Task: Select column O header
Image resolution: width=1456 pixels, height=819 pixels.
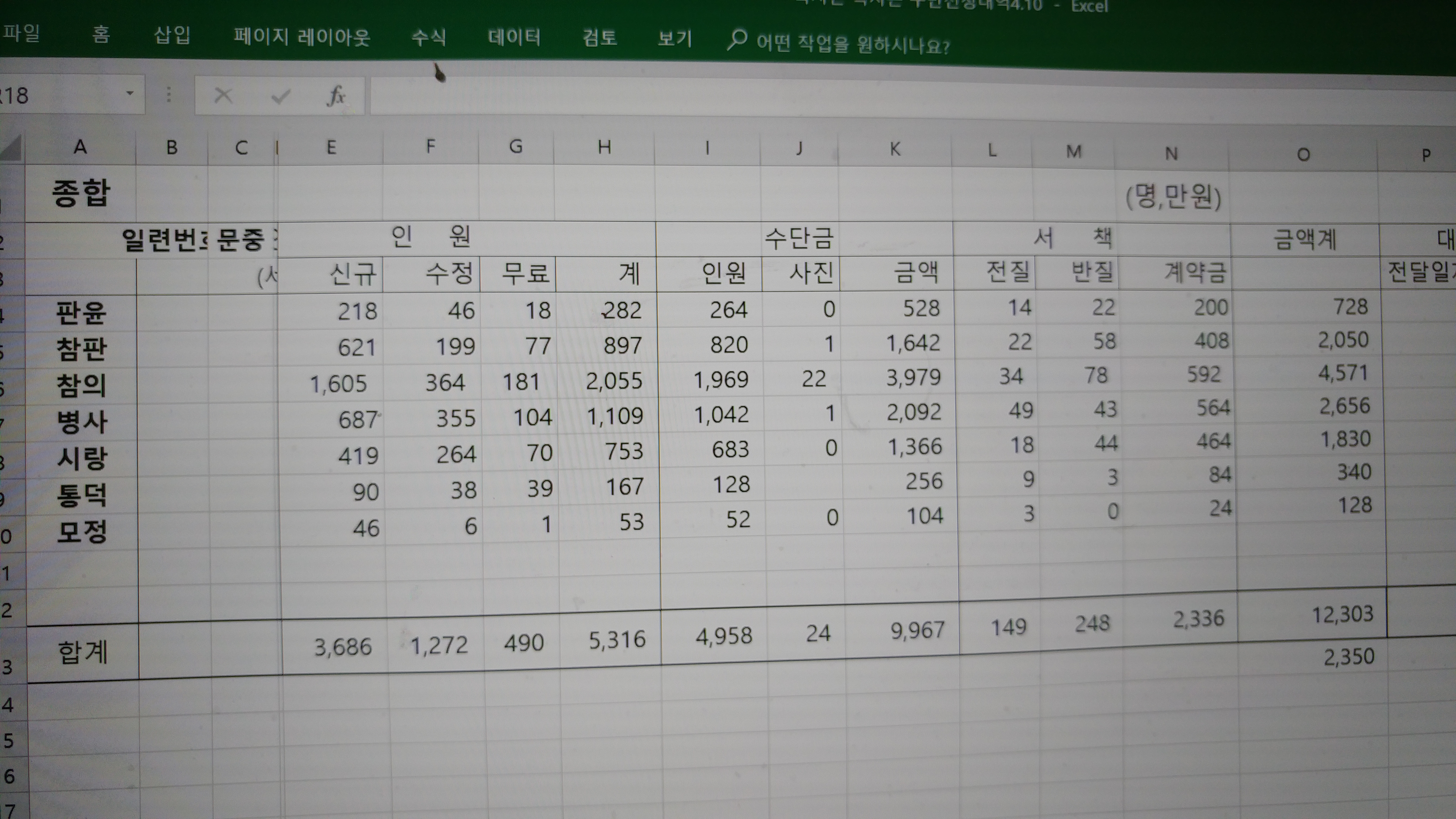Action: point(1303,154)
